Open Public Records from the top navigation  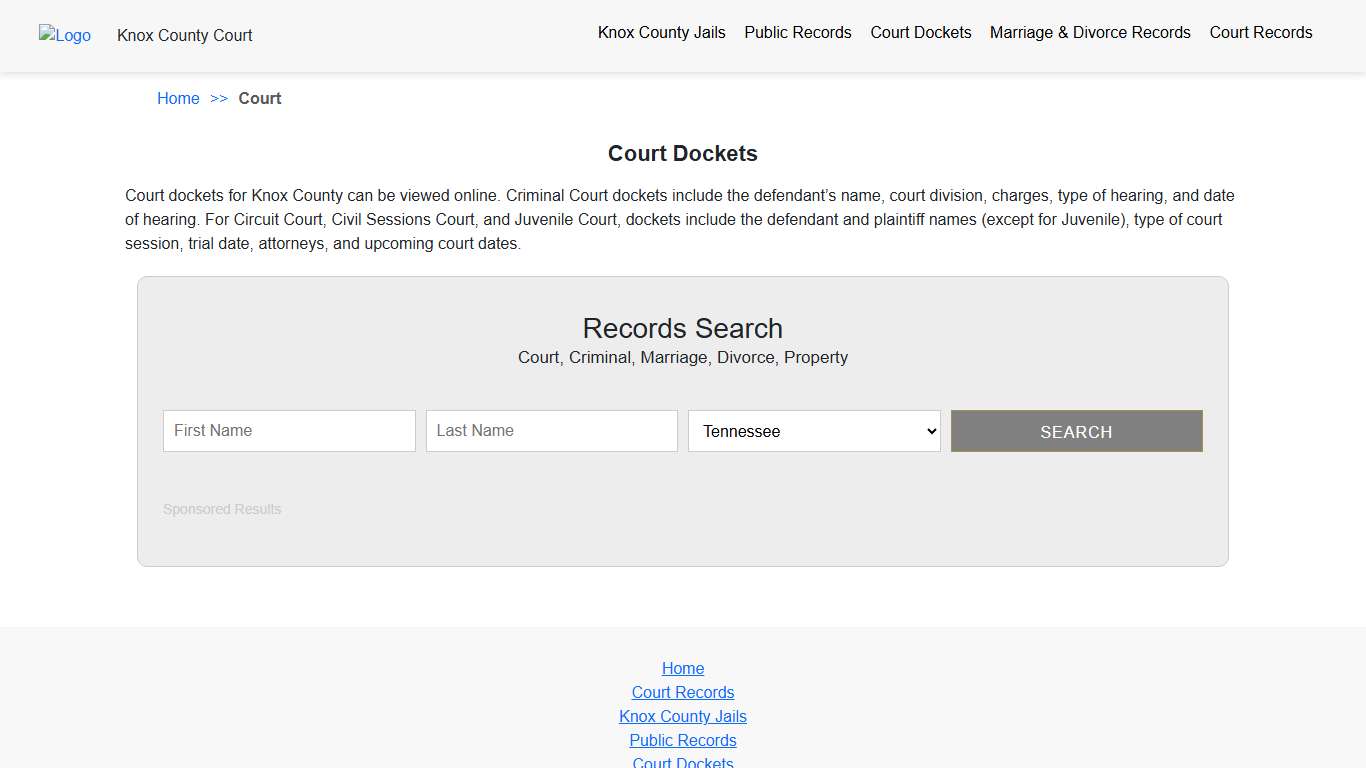tap(797, 32)
